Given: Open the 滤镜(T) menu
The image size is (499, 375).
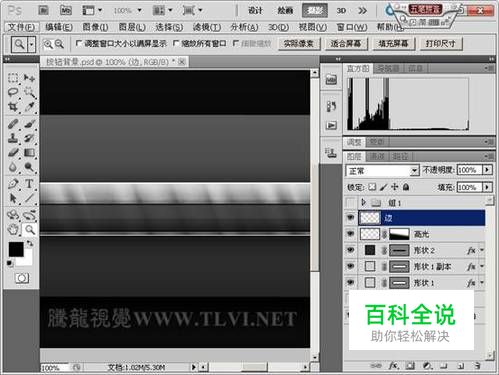Looking at the screenshot, I should [207, 27].
